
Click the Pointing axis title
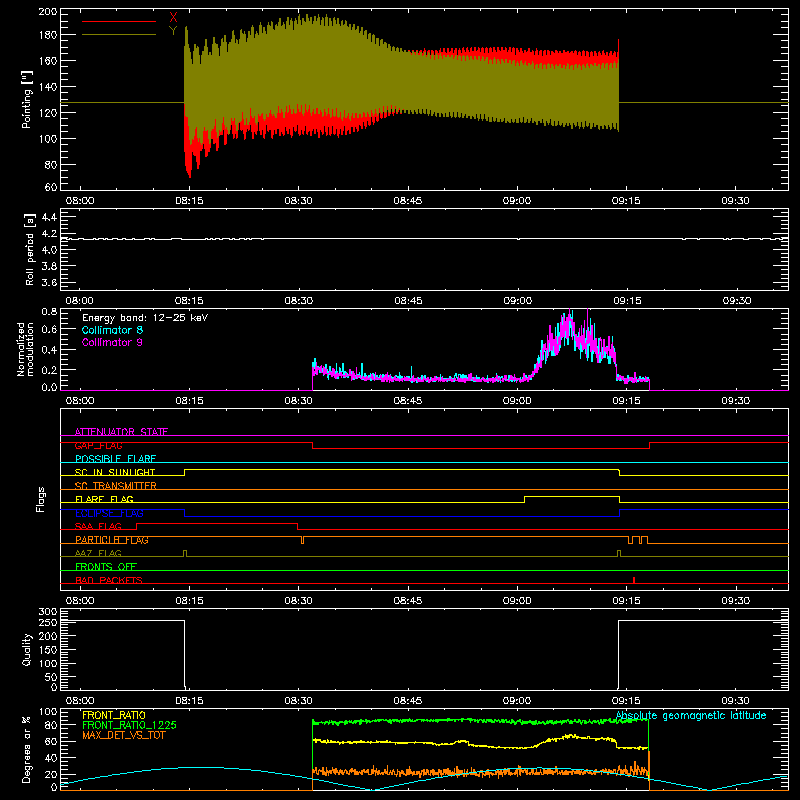(27, 99)
